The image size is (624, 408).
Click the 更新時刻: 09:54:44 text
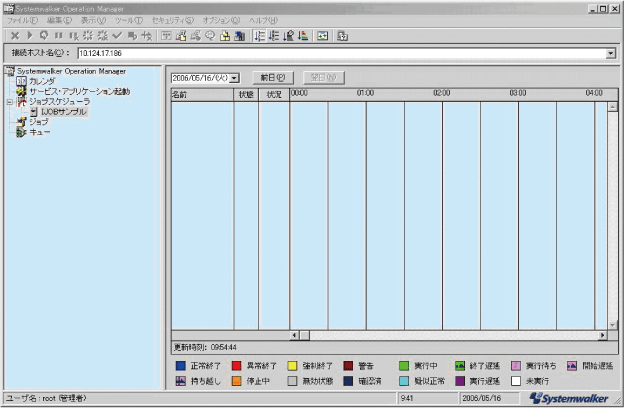click(x=205, y=347)
